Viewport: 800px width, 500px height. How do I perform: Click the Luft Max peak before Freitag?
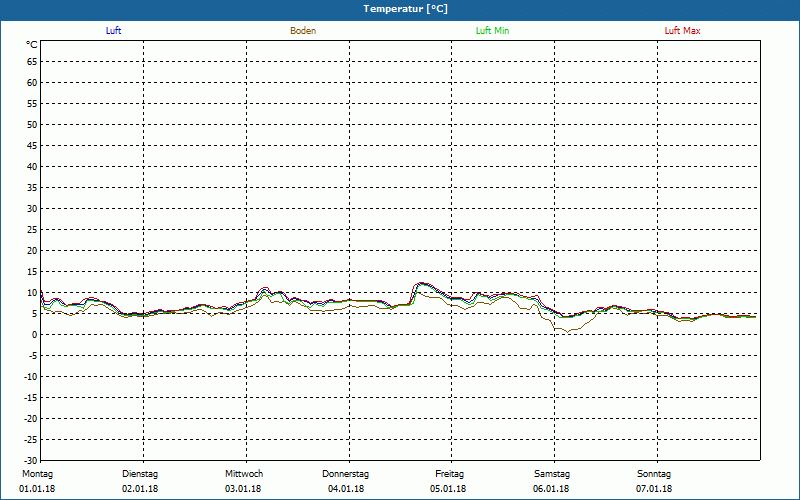(421, 283)
